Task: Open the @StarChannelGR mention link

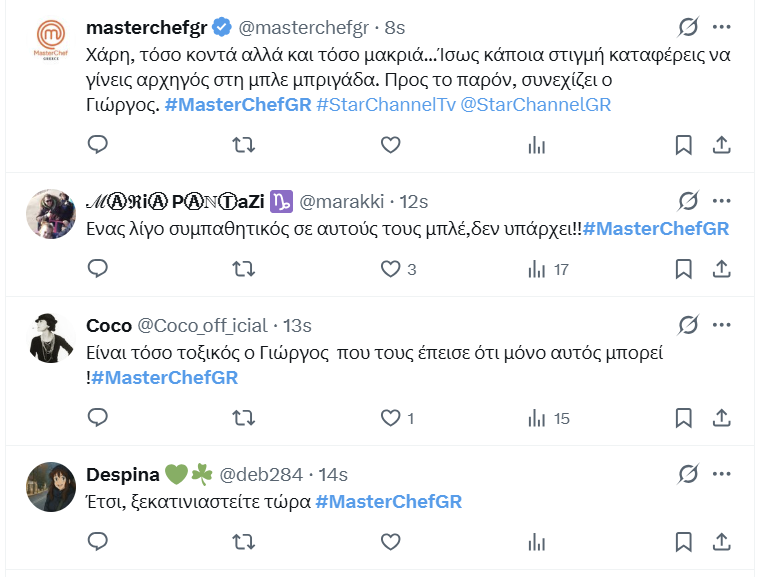Action: coord(535,105)
